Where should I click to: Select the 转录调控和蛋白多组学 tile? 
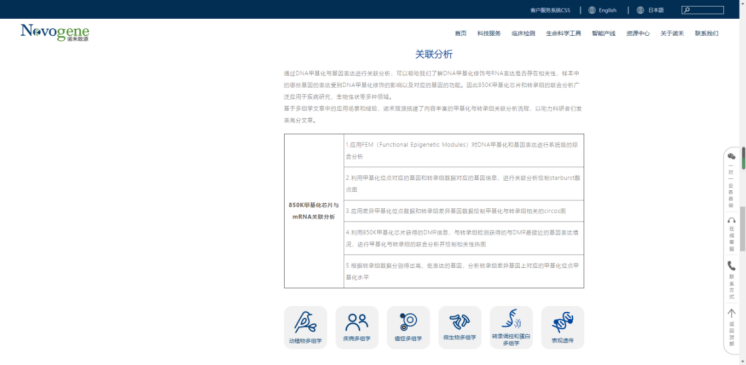(x=511, y=327)
